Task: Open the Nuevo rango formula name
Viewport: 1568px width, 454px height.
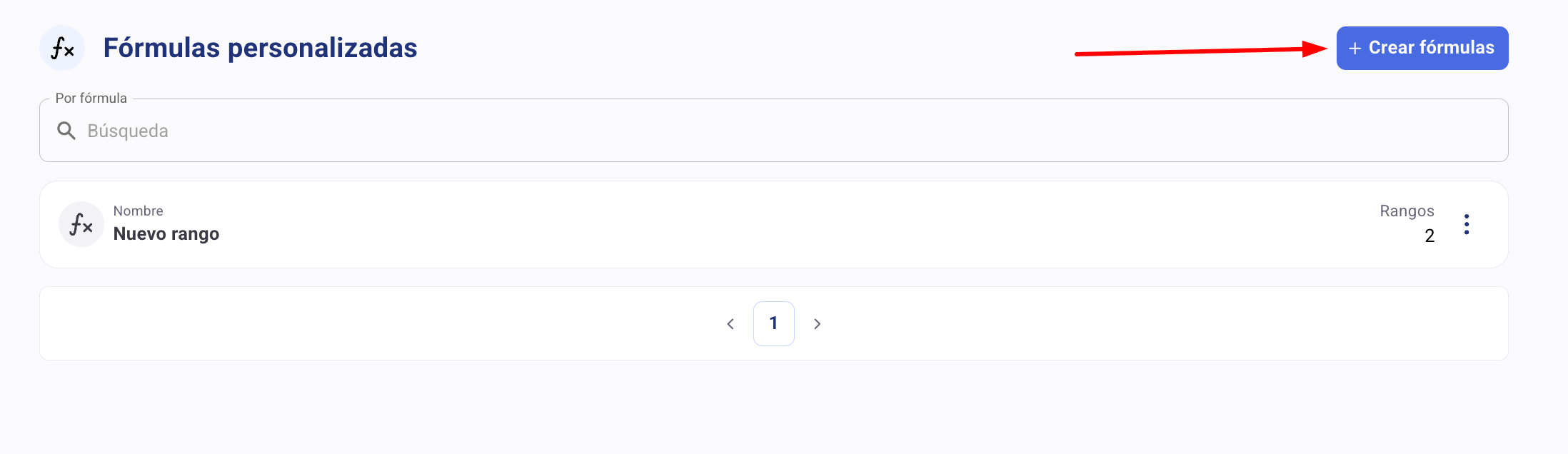Action: coord(166,234)
